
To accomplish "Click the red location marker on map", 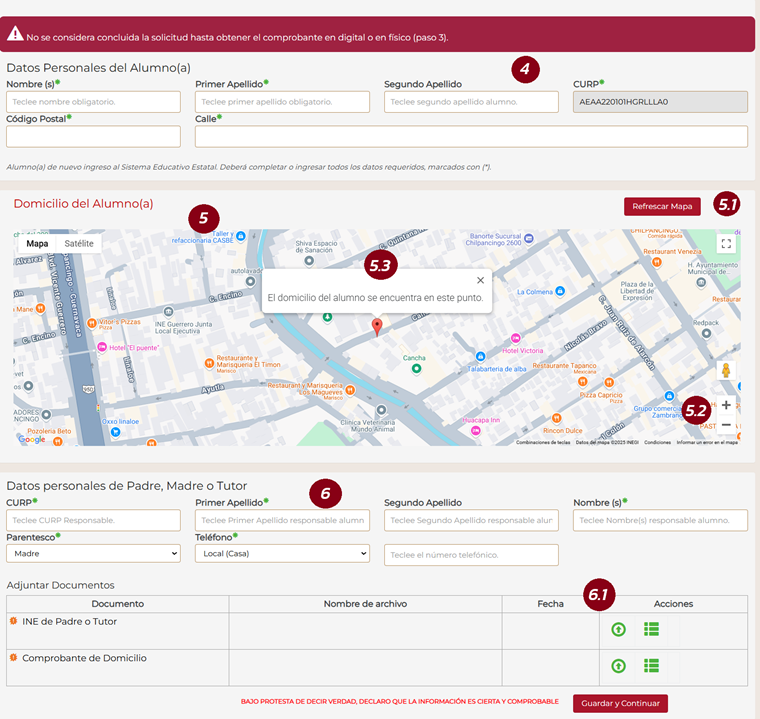I will click(377, 327).
